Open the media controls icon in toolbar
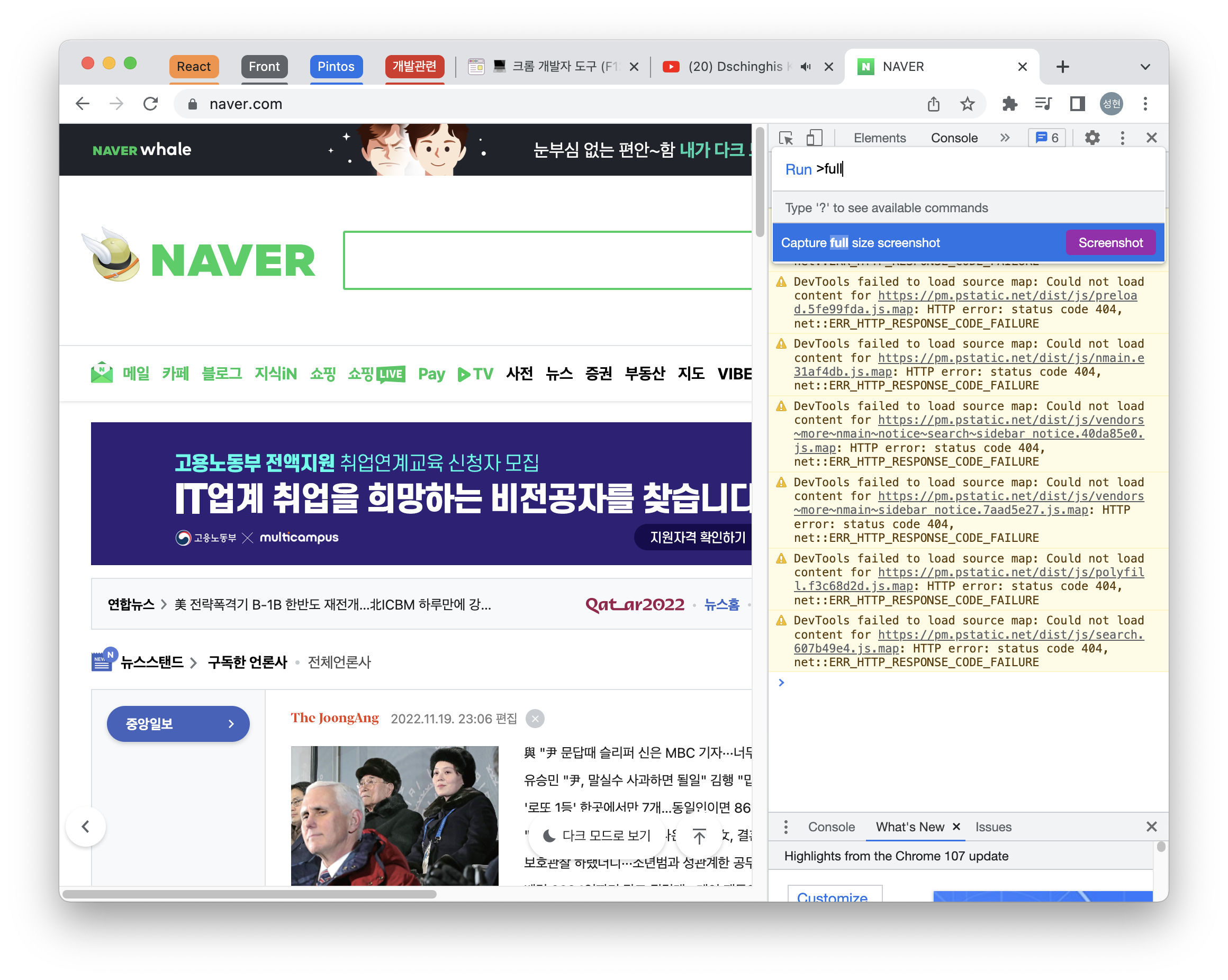 (x=1043, y=104)
